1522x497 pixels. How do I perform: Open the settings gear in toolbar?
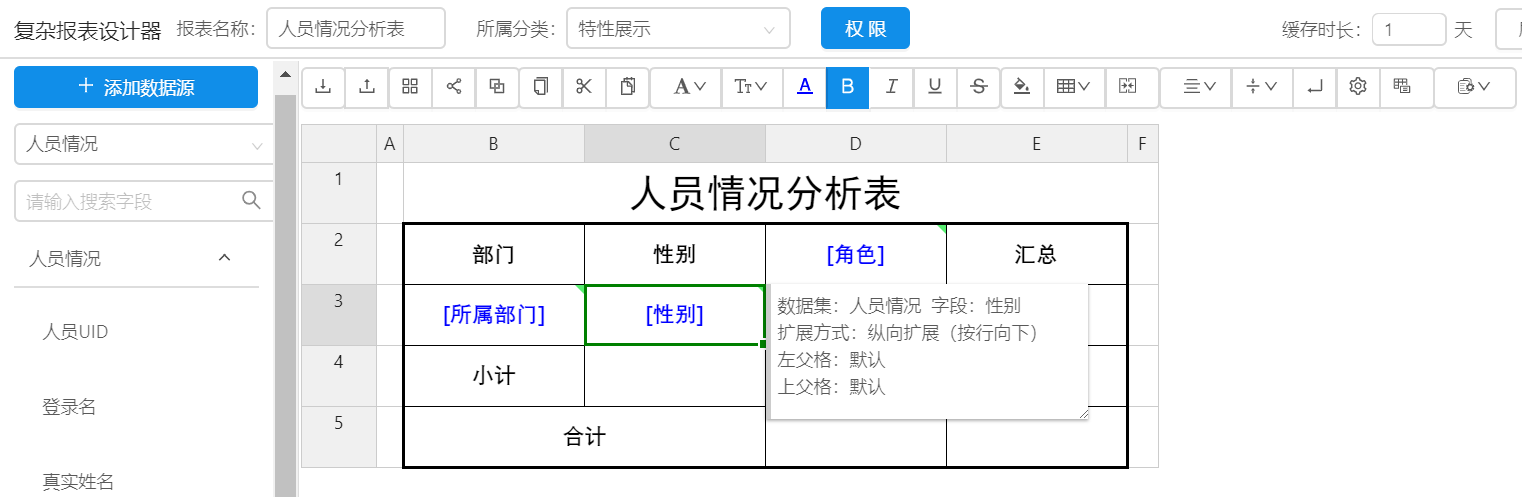(x=1357, y=87)
